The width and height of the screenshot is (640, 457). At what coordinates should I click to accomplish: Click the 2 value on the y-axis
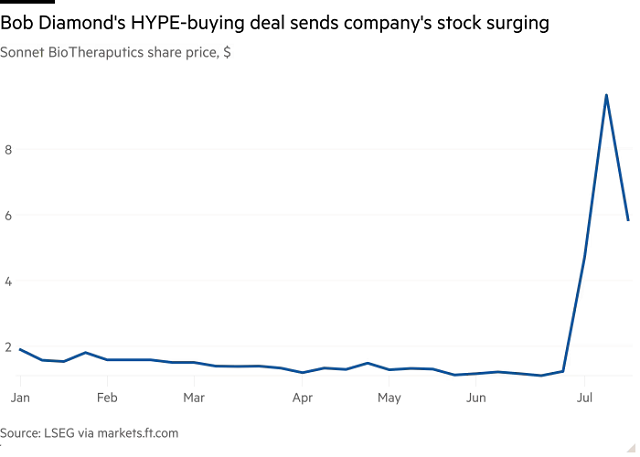[x=9, y=347]
